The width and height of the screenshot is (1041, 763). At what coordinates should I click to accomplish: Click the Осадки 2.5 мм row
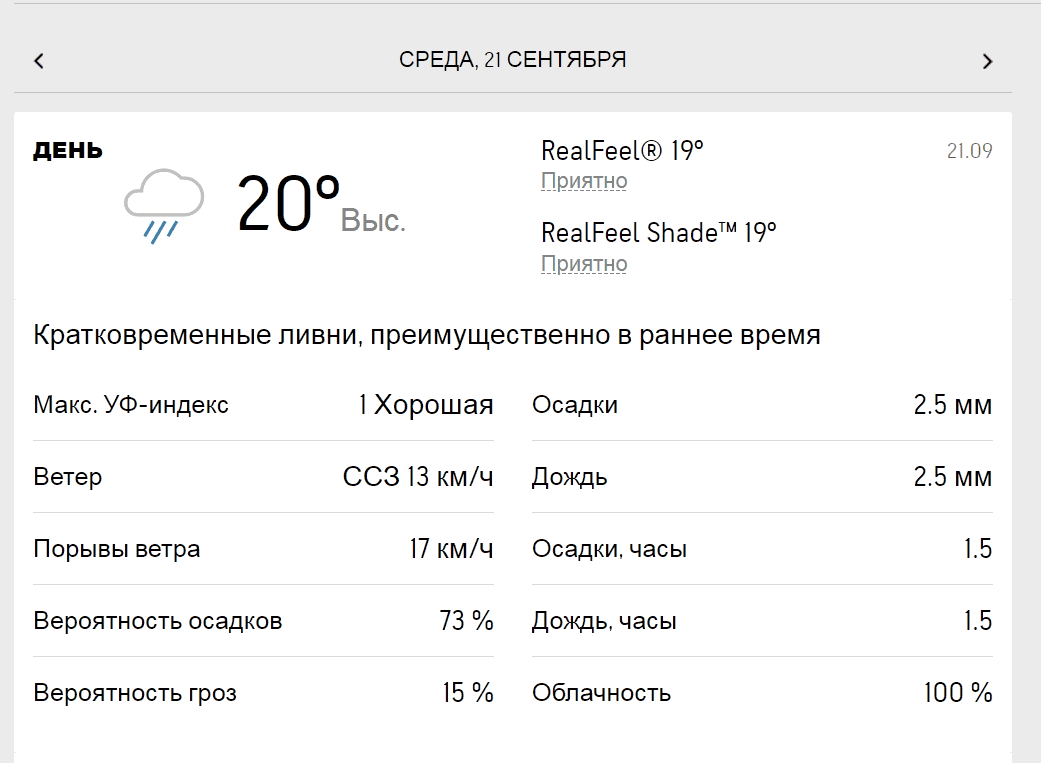tap(761, 405)
